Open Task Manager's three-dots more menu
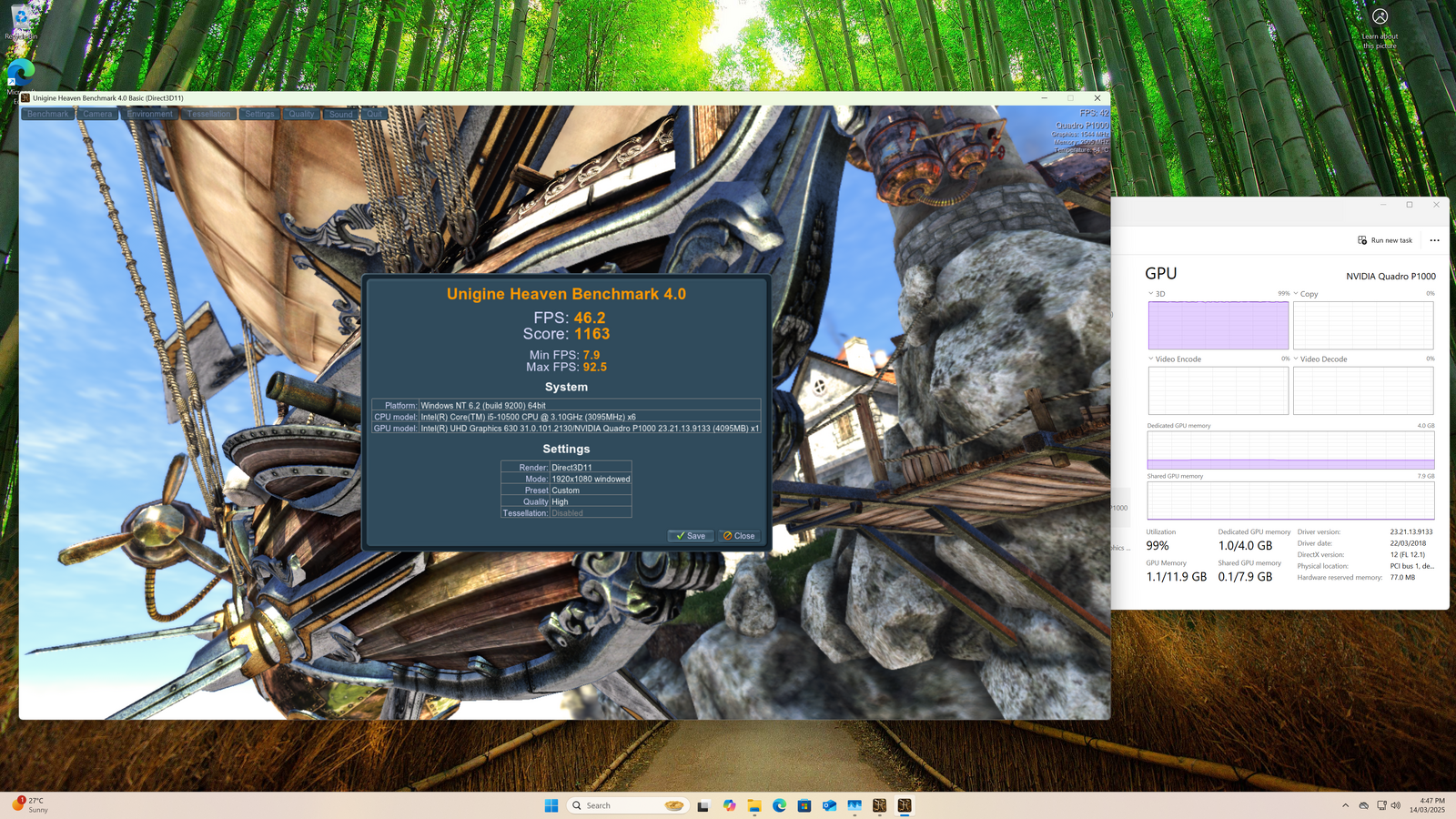 click(1434, 240)
